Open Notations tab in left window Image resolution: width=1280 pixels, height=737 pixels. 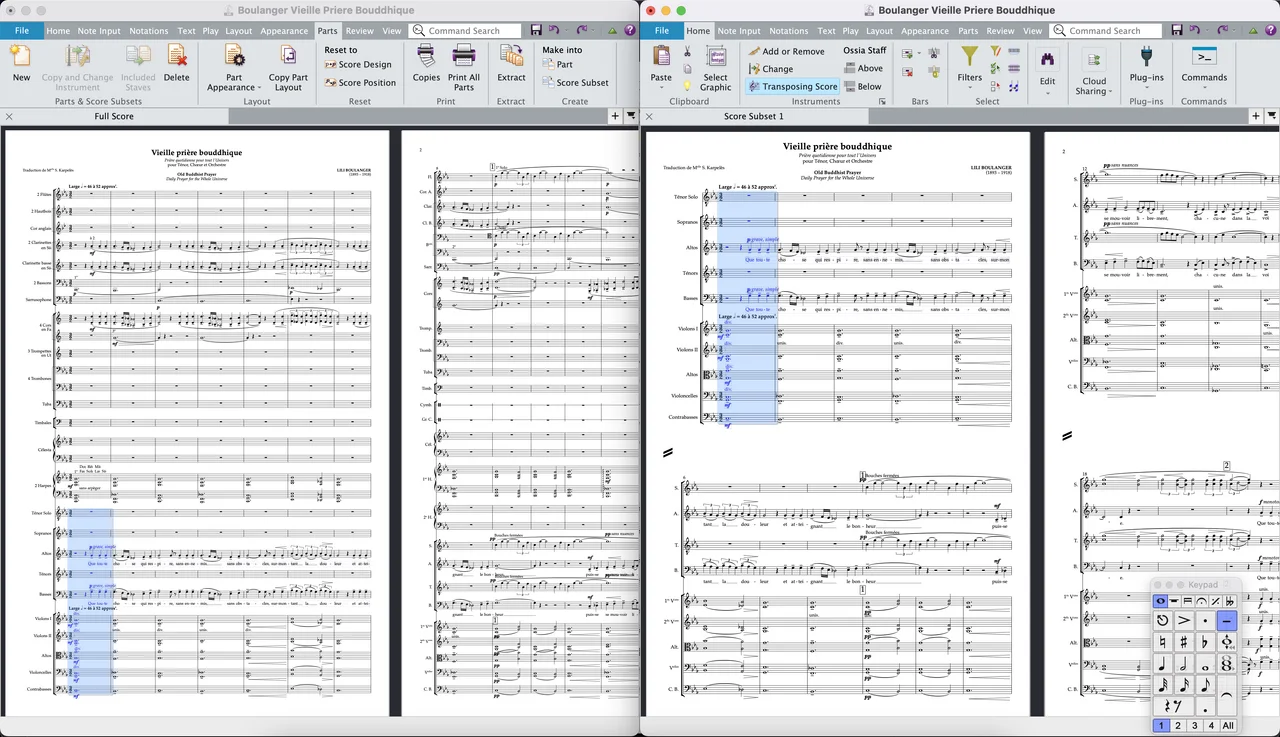[149, 31]
